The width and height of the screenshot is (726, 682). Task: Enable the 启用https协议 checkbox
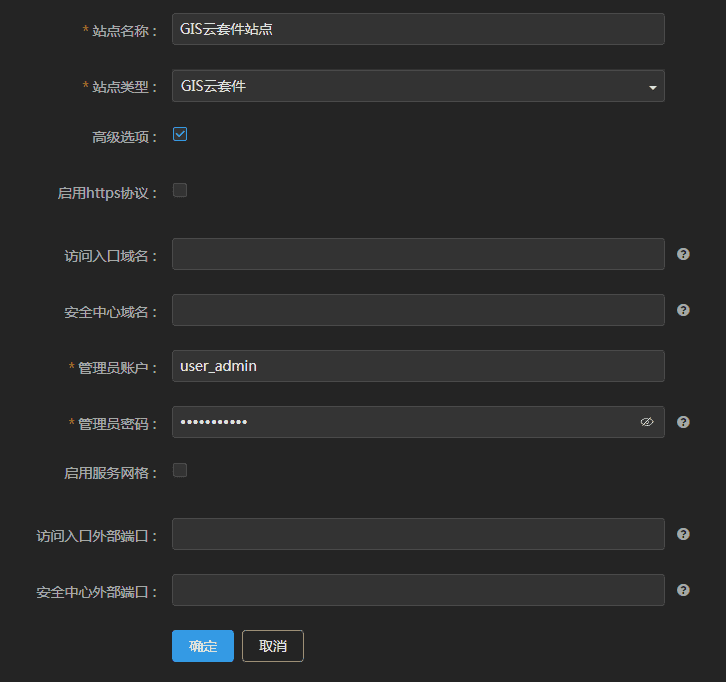coord(180,190)
